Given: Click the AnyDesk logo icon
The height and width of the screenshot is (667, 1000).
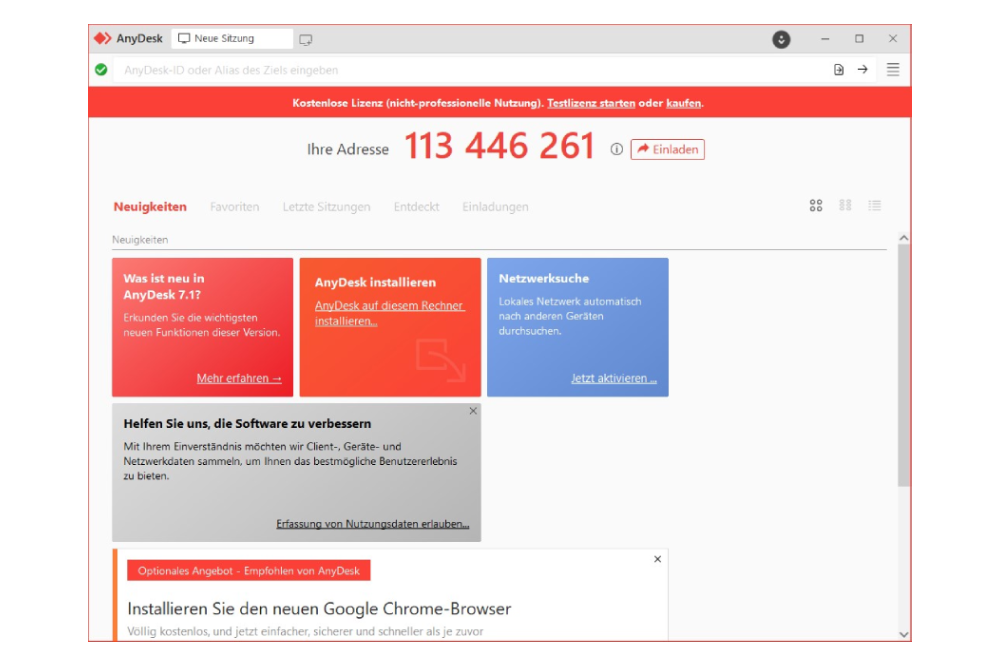Looking at the screenshot, I should (103, 38).
